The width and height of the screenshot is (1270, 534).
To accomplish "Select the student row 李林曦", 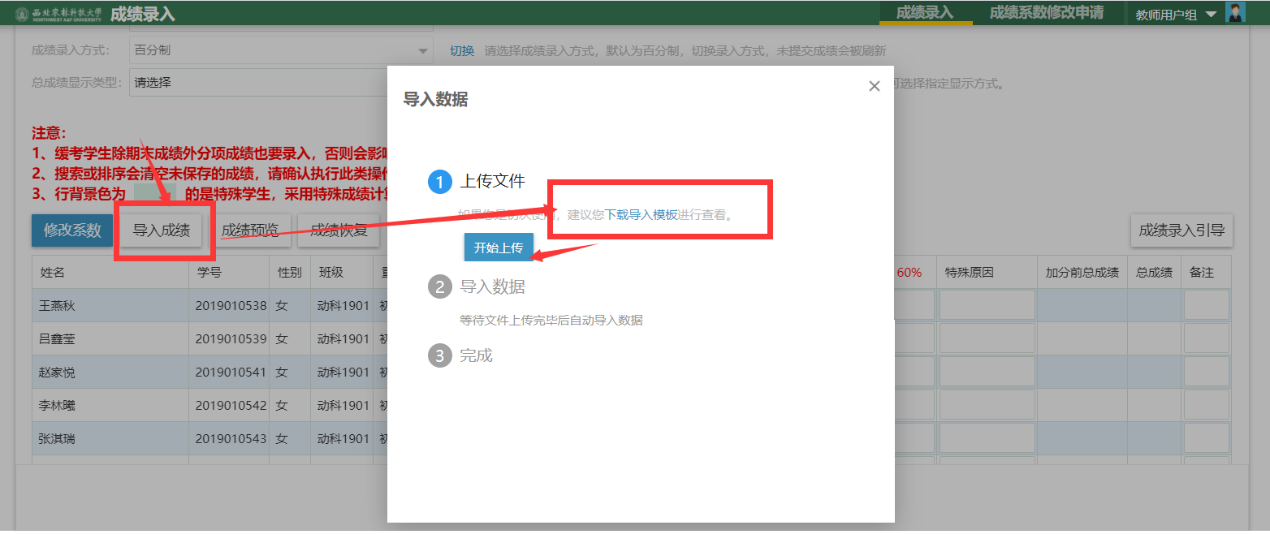I will point(110,405).
